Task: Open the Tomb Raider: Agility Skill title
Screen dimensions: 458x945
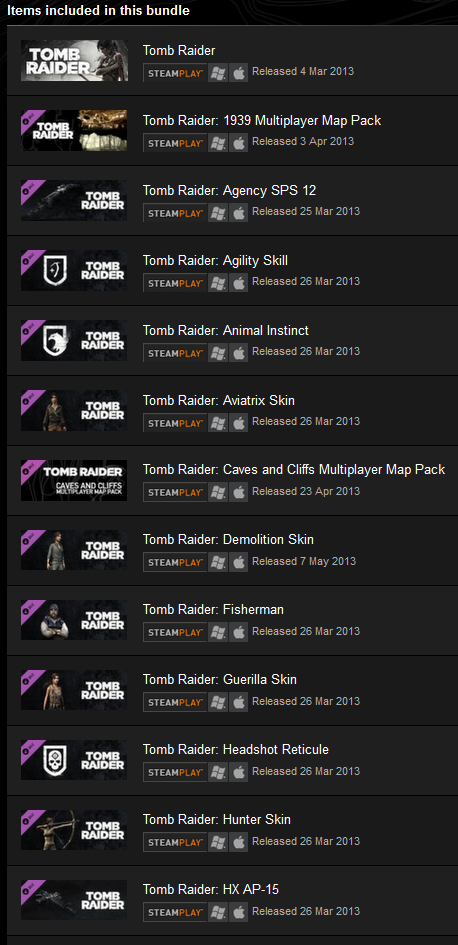Action: click(x=215, y=260)
